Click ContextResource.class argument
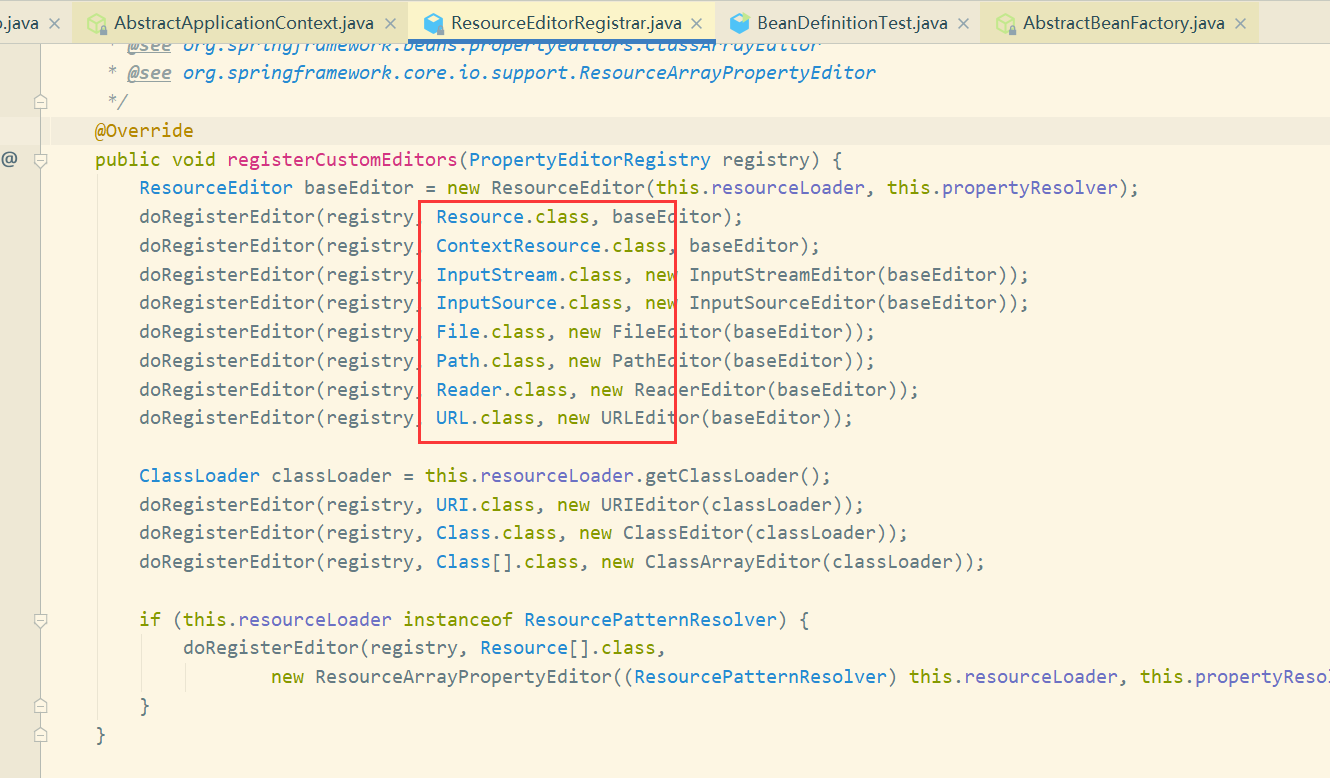This screenshot has height=778, width=1330. [x=551, y=246]
